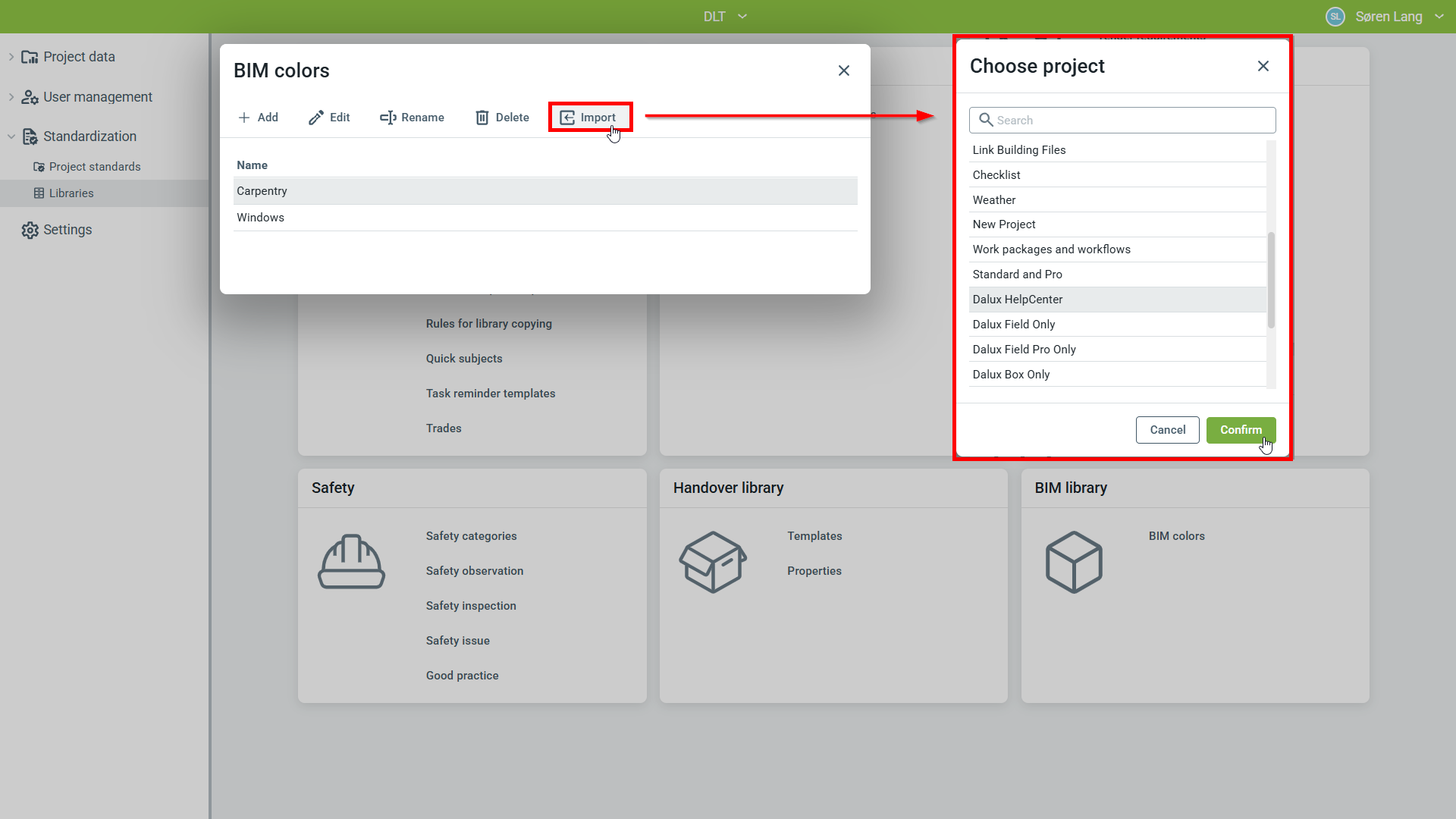Click the Safety hard hat icon

click(351, 562)
